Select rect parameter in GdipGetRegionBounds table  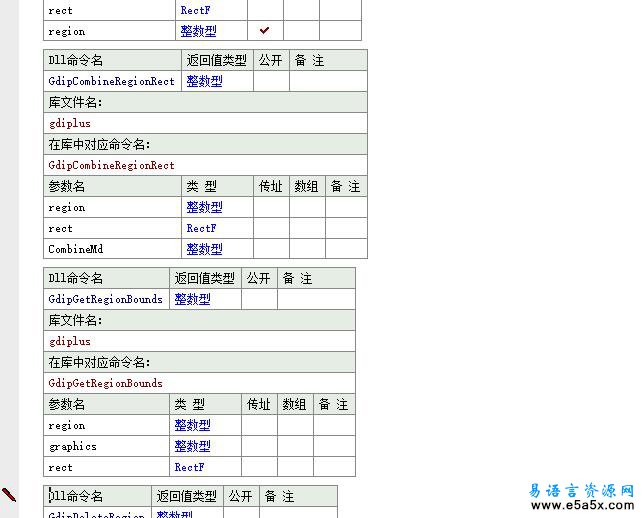click(x=106, y=467)
